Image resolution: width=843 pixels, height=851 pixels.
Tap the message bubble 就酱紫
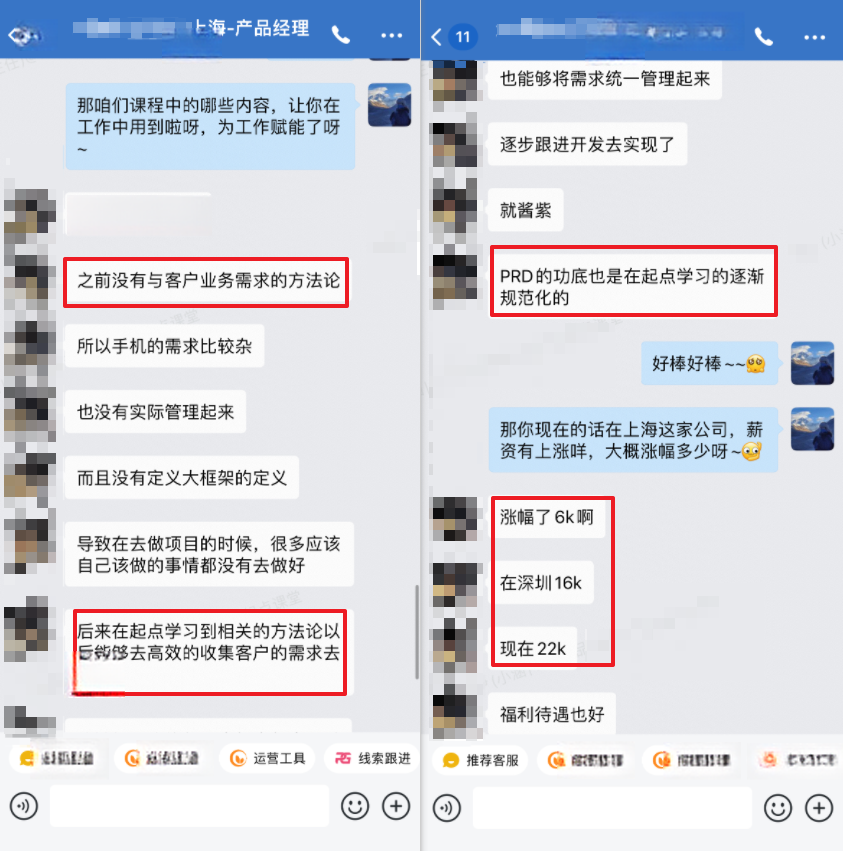[525, 210]
